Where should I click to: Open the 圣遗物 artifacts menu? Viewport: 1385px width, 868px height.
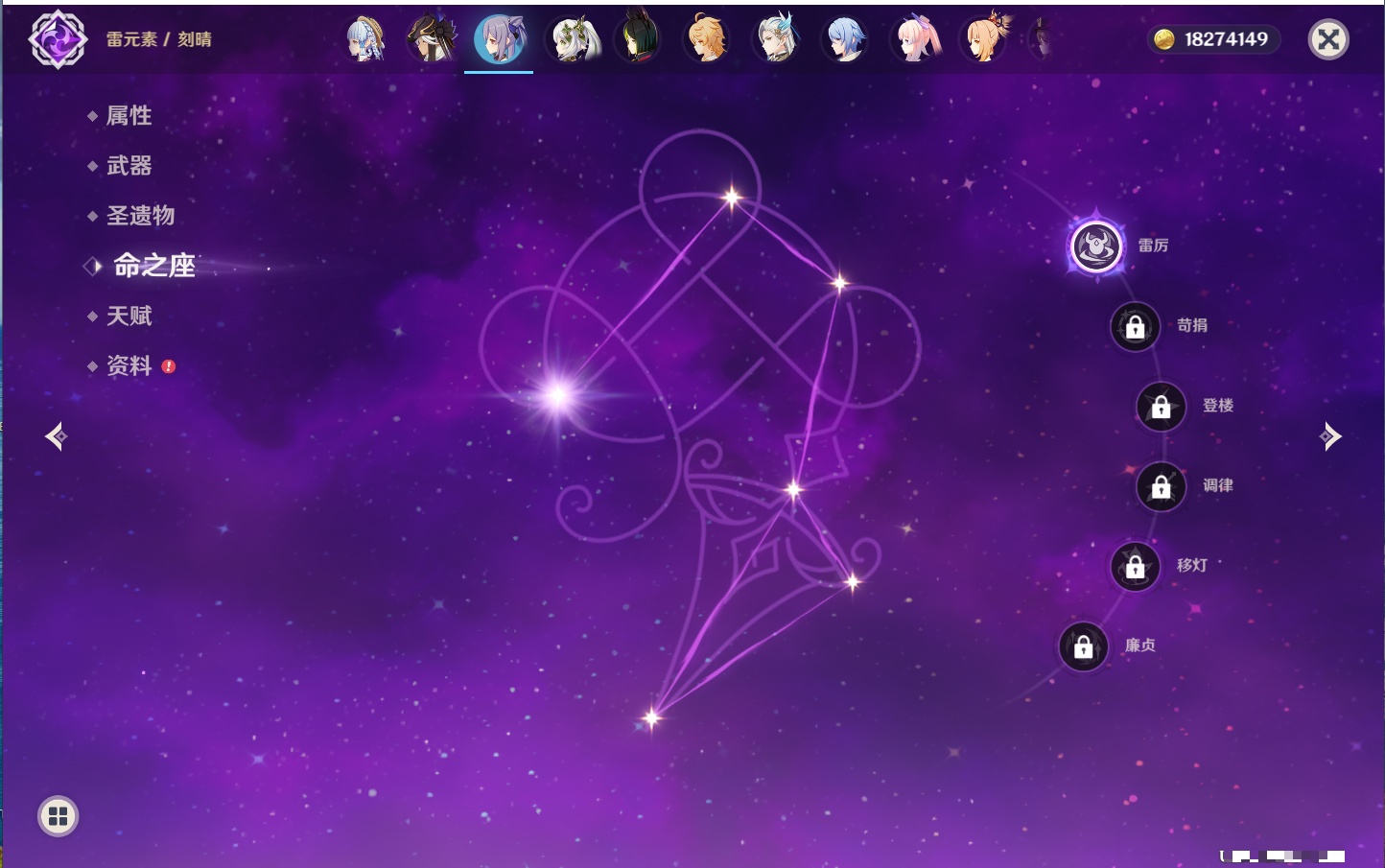[x=140, y=216]
